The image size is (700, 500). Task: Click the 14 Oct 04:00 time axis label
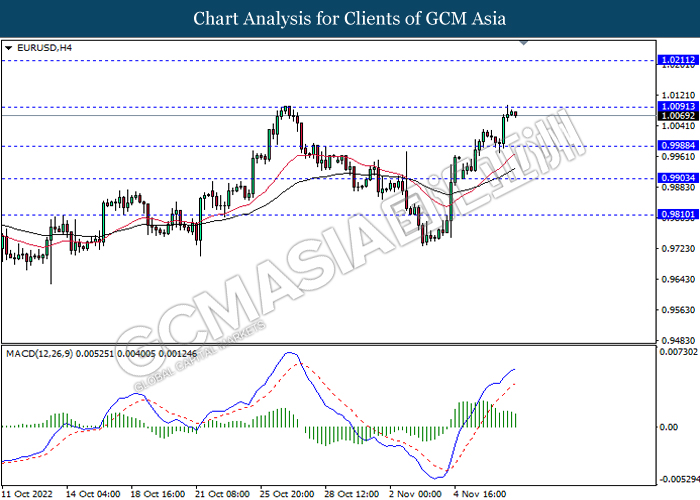click(x=93, y=494)
